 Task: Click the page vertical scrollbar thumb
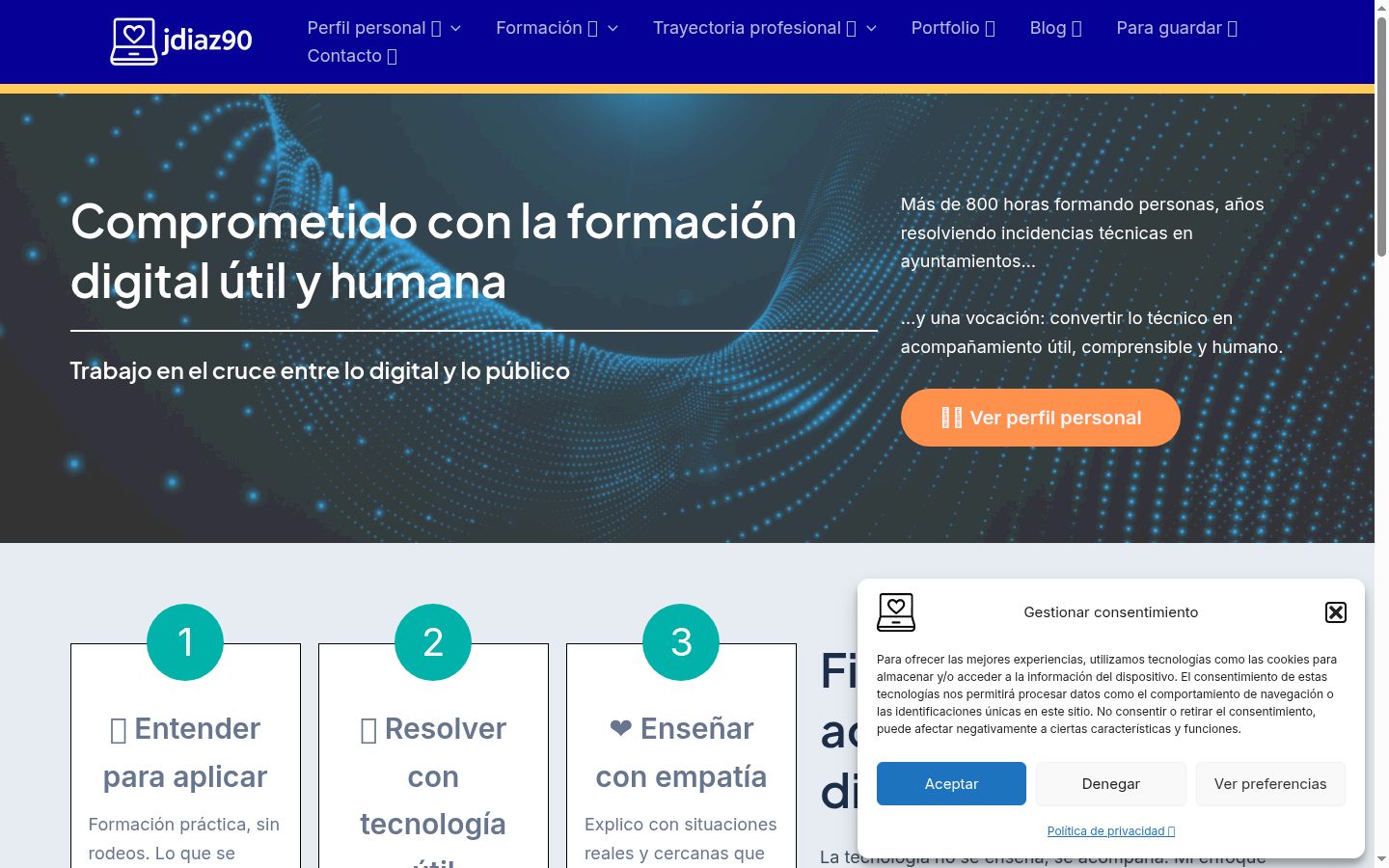pyautogui.click(x=1381, y=135)
